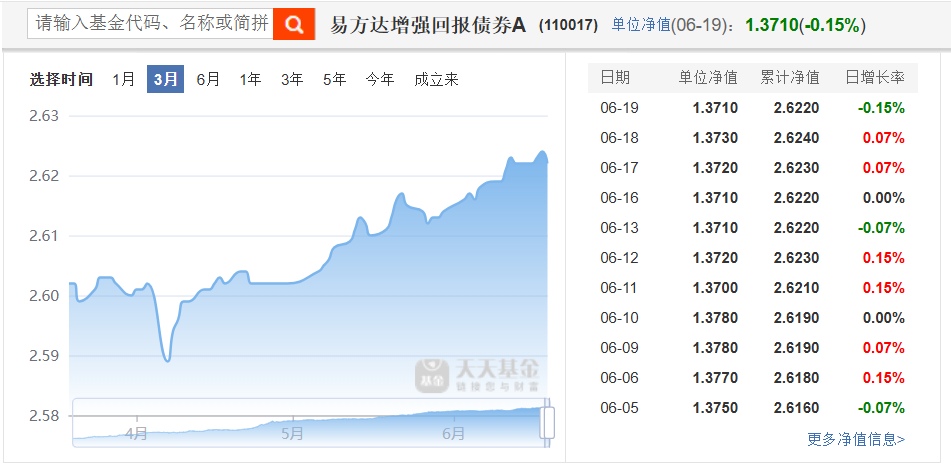
Task: Select the 3年 time range tab
Action: tap(292, 79)
